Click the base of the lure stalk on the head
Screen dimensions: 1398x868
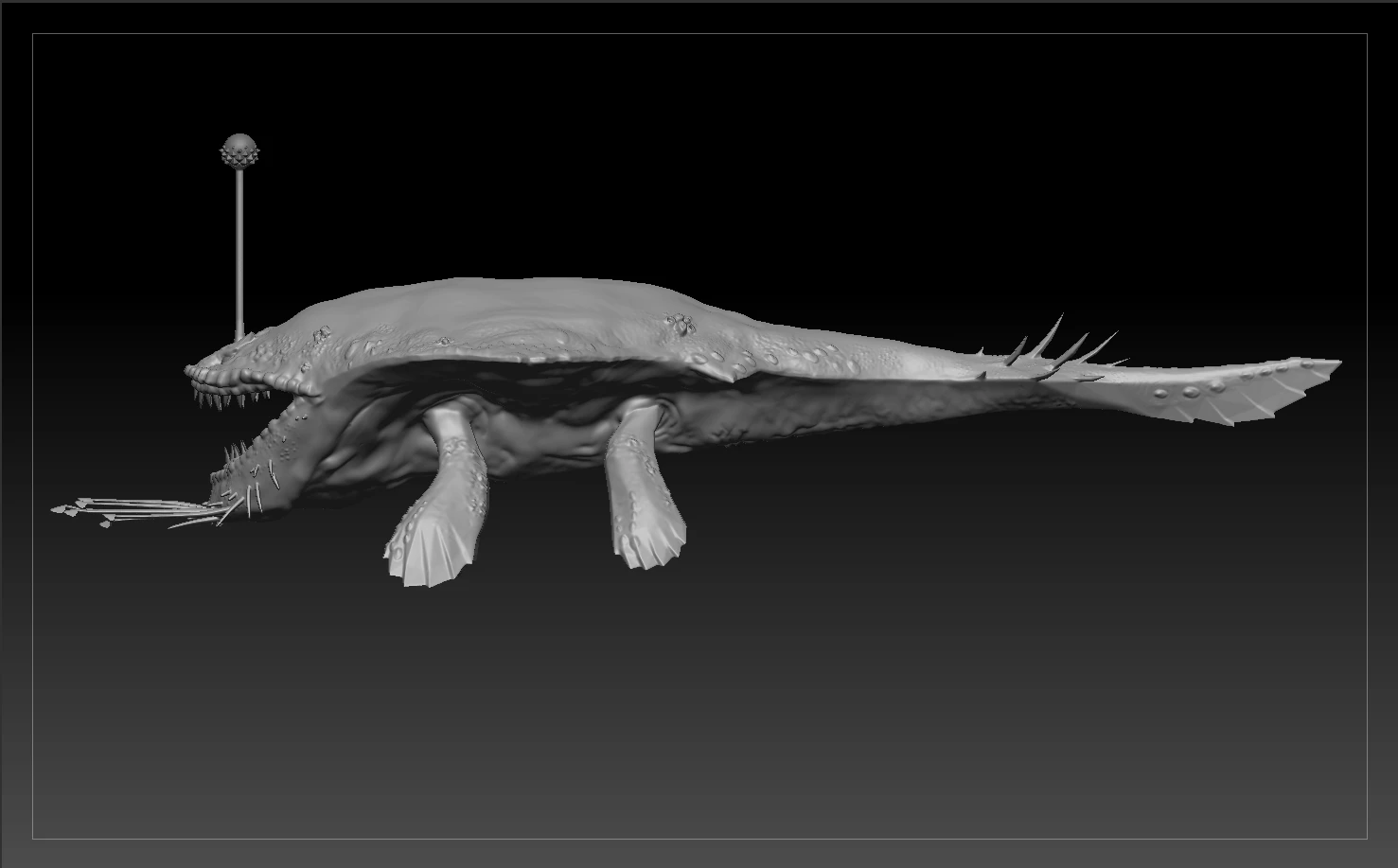239,334
